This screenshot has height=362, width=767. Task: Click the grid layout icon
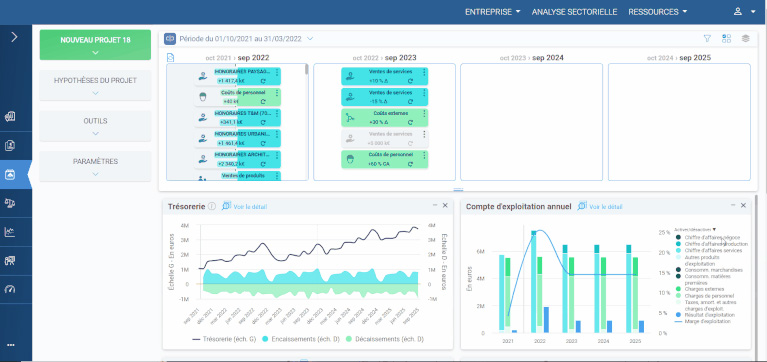click(726, 38)
